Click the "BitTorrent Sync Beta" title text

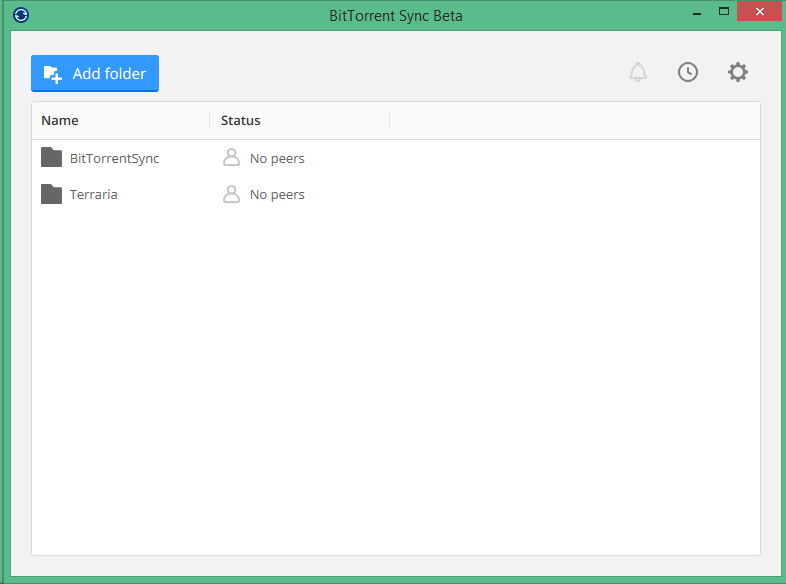tap(396, 16)
